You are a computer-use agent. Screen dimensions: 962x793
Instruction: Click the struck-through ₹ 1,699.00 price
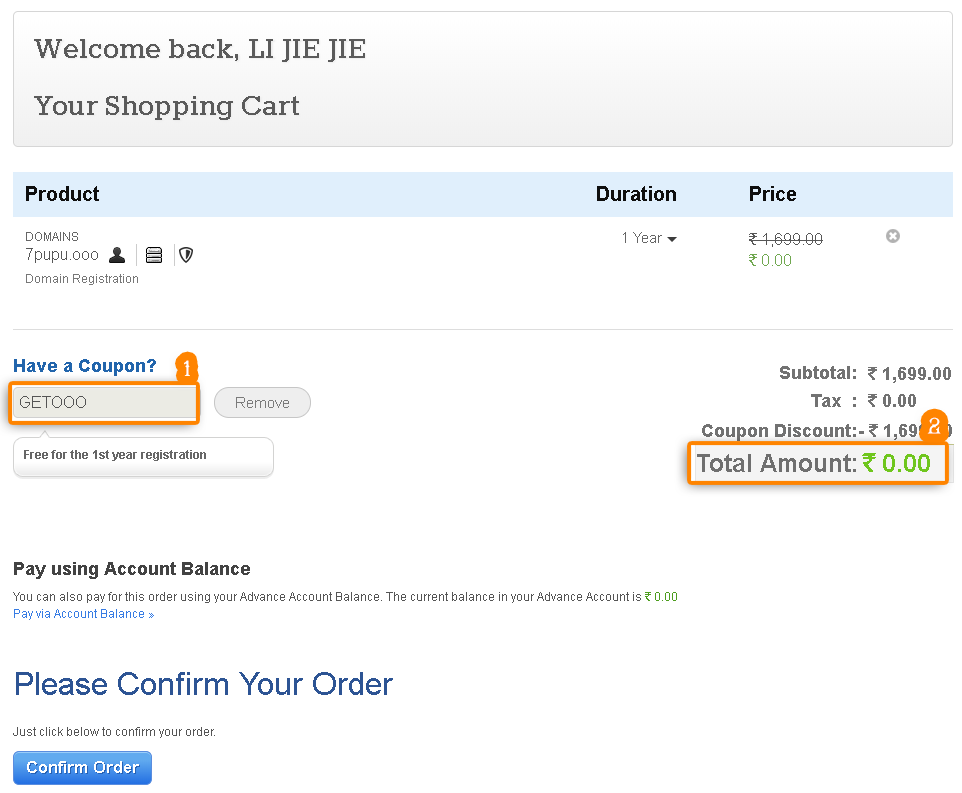pyautogui.click(x=785, y=239)
